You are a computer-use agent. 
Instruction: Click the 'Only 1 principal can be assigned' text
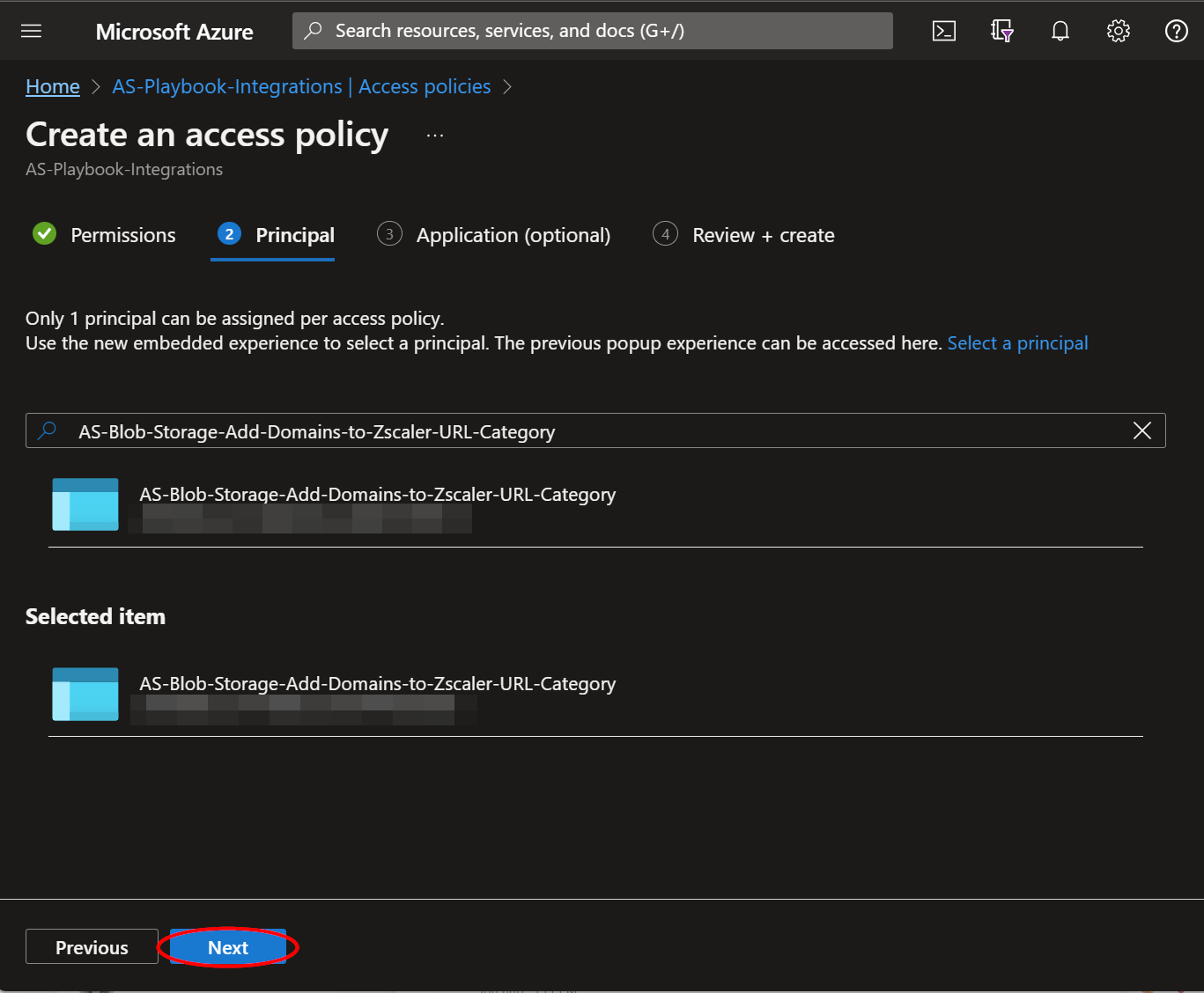tap(235, 319)
